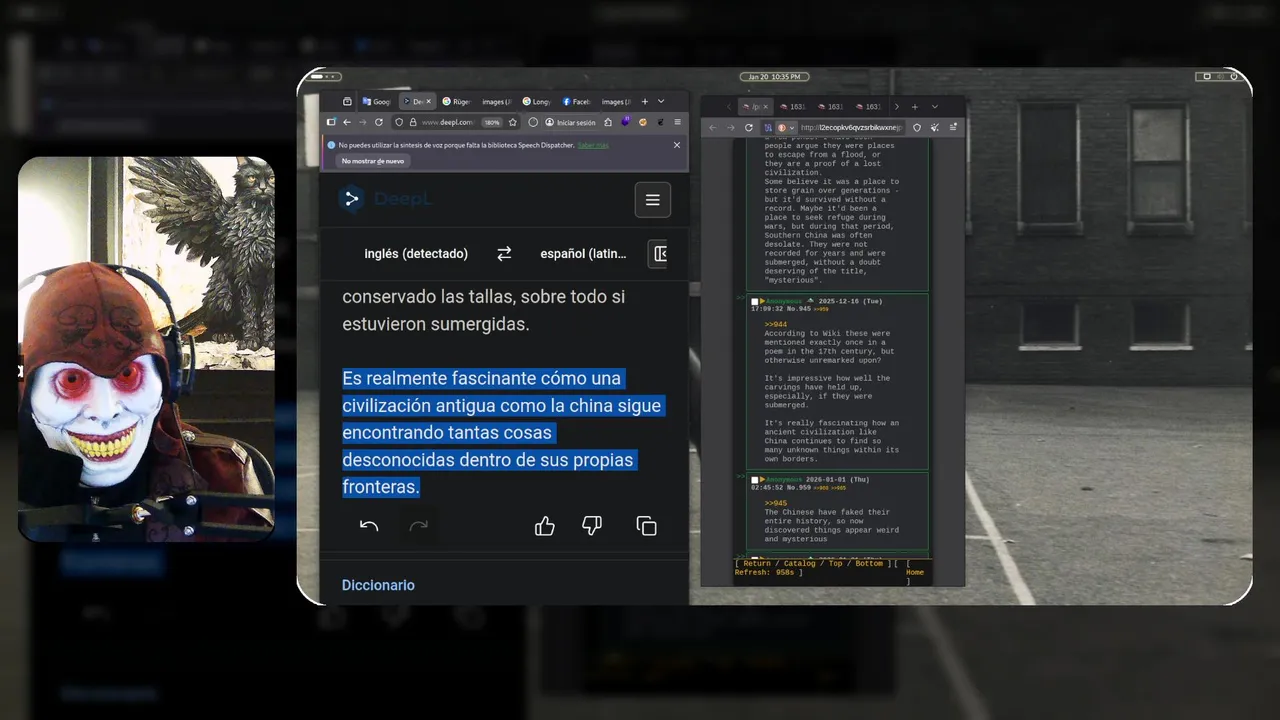
Task: Reload the DeepL page
Action: coord(379,122)
